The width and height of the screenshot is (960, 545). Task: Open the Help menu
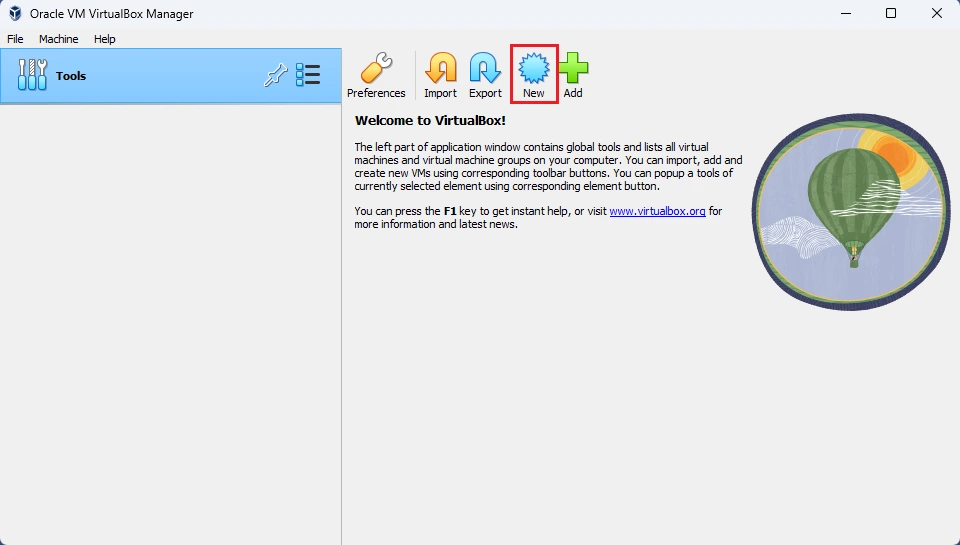click(x=105, y=39)
